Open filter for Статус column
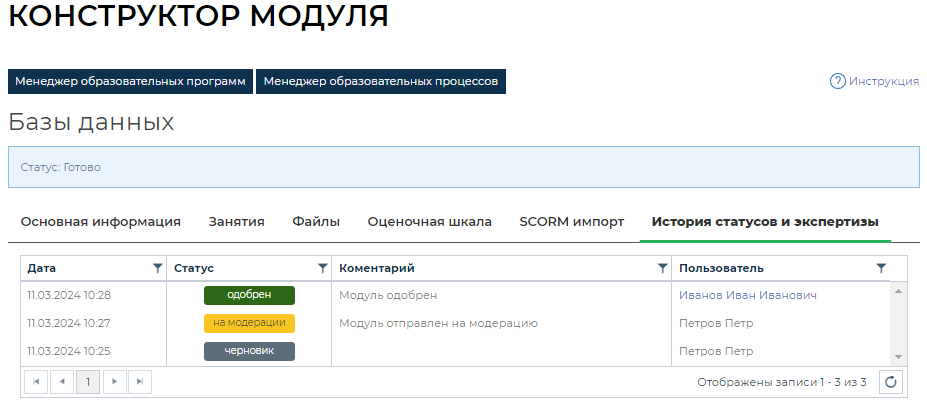 pos(322,268)
